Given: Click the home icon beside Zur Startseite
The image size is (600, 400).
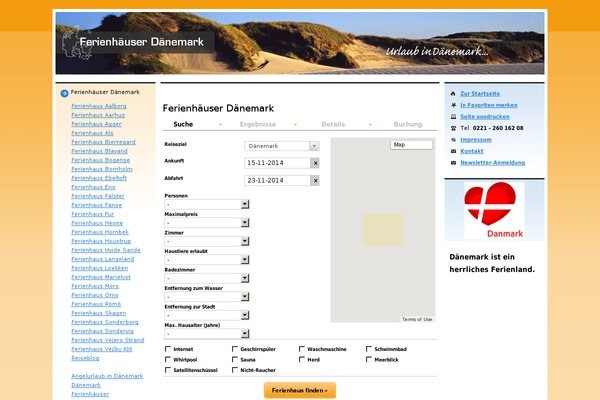Looking at the screenshot, I should [453, 94].
